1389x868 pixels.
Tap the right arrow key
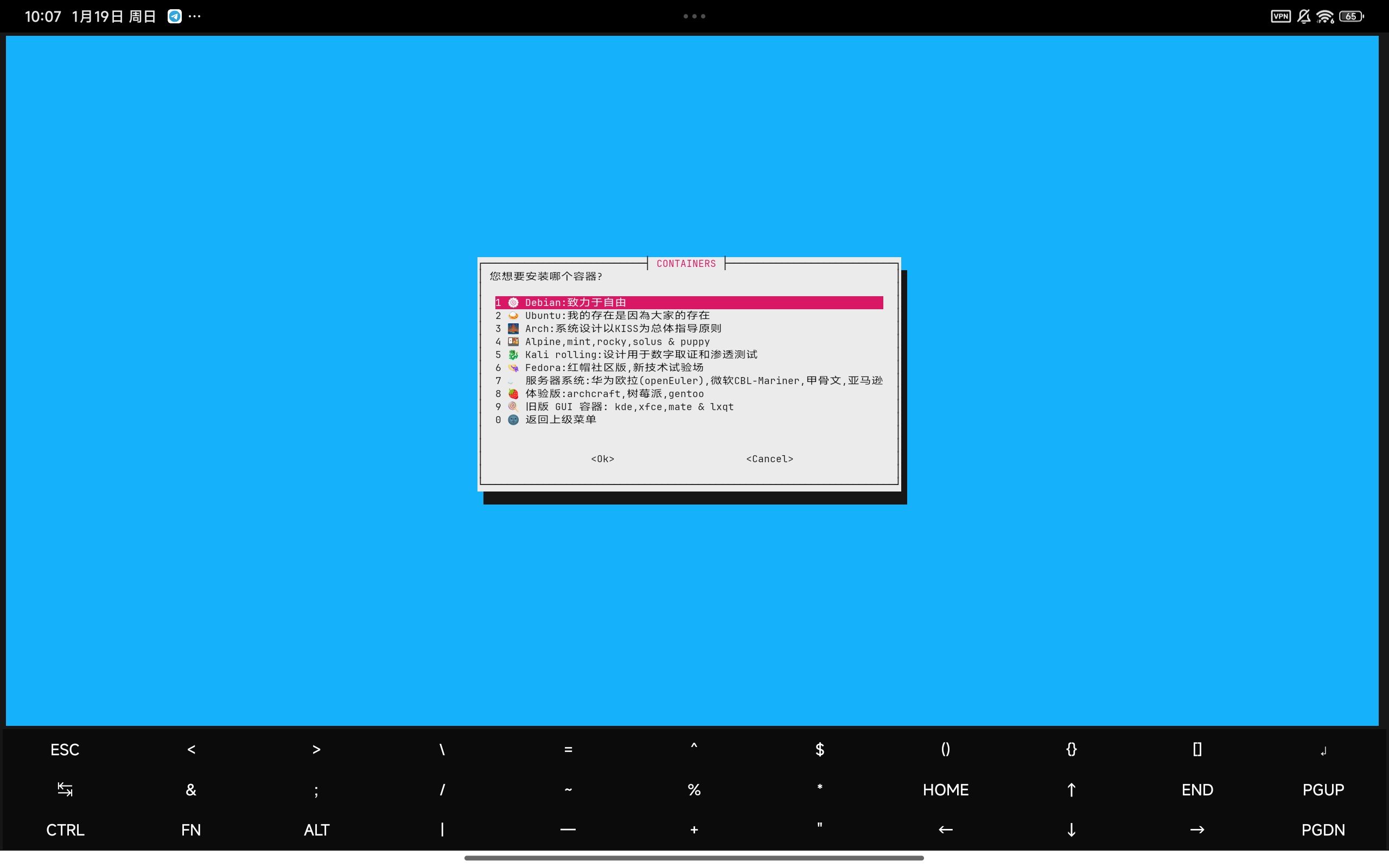click(x=1197, y=830)
